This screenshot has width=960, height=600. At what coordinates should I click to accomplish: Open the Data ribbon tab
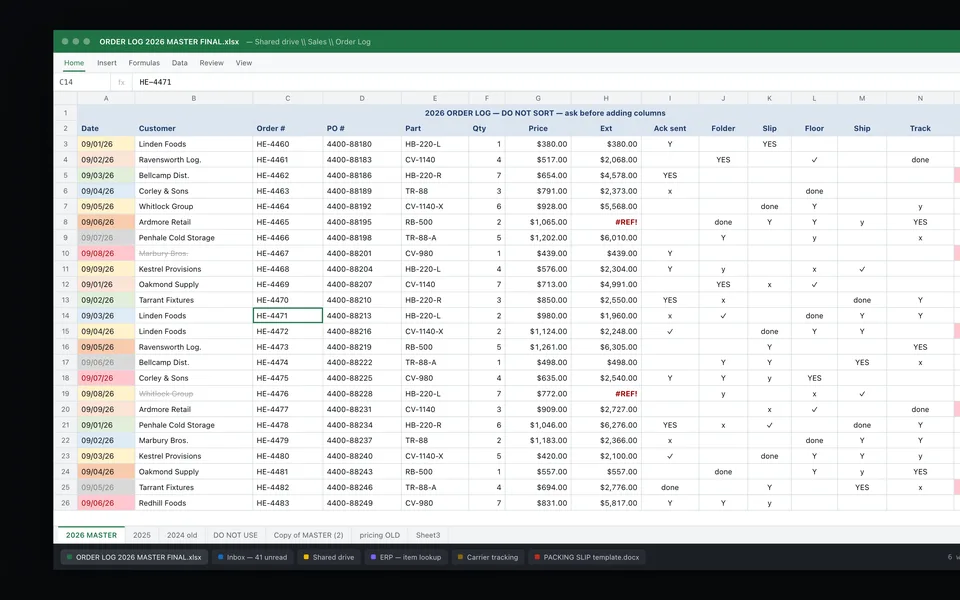(179, 63)
